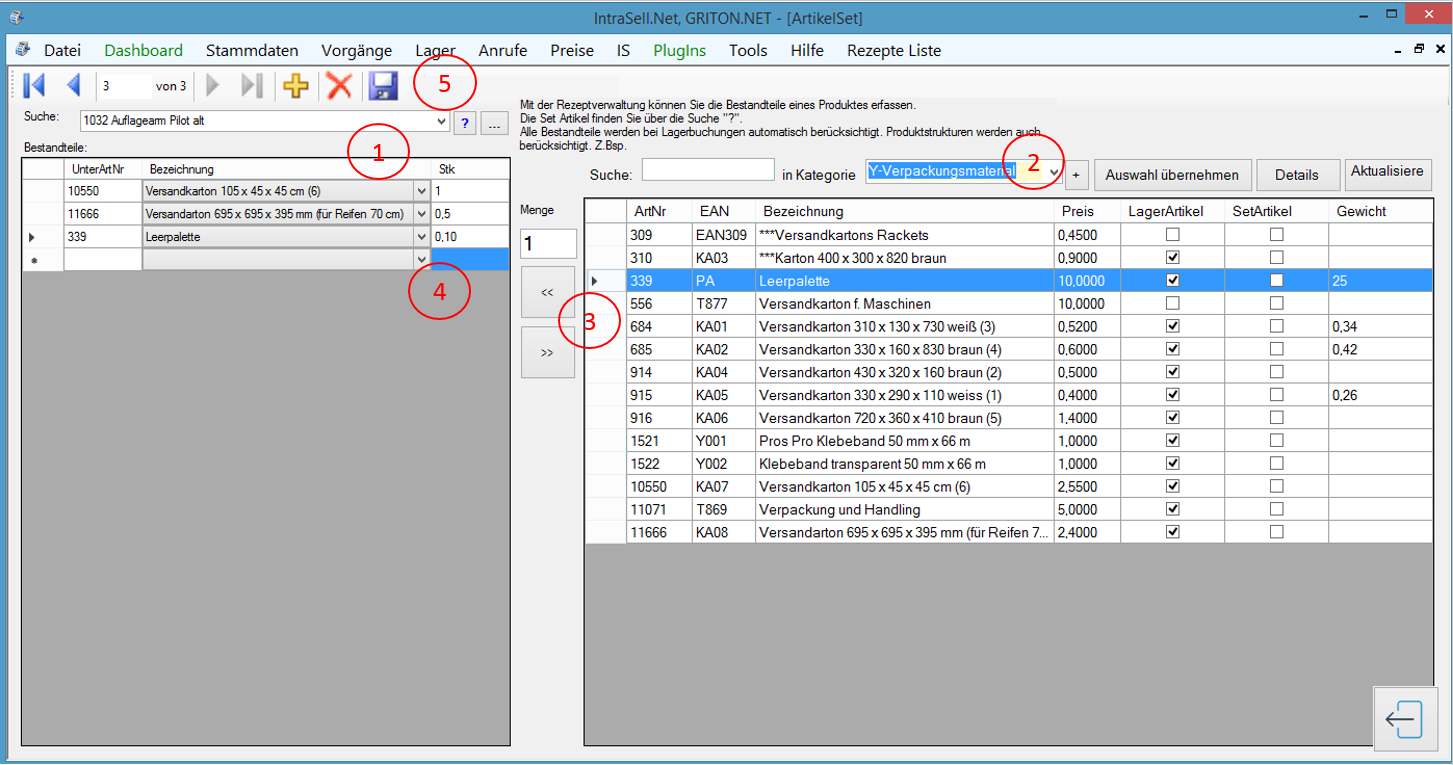This screenshot has width=1453, height=765.
Task: Toggle LagerArtikel checkbox for article 11666
Action: coord(1173,533)
